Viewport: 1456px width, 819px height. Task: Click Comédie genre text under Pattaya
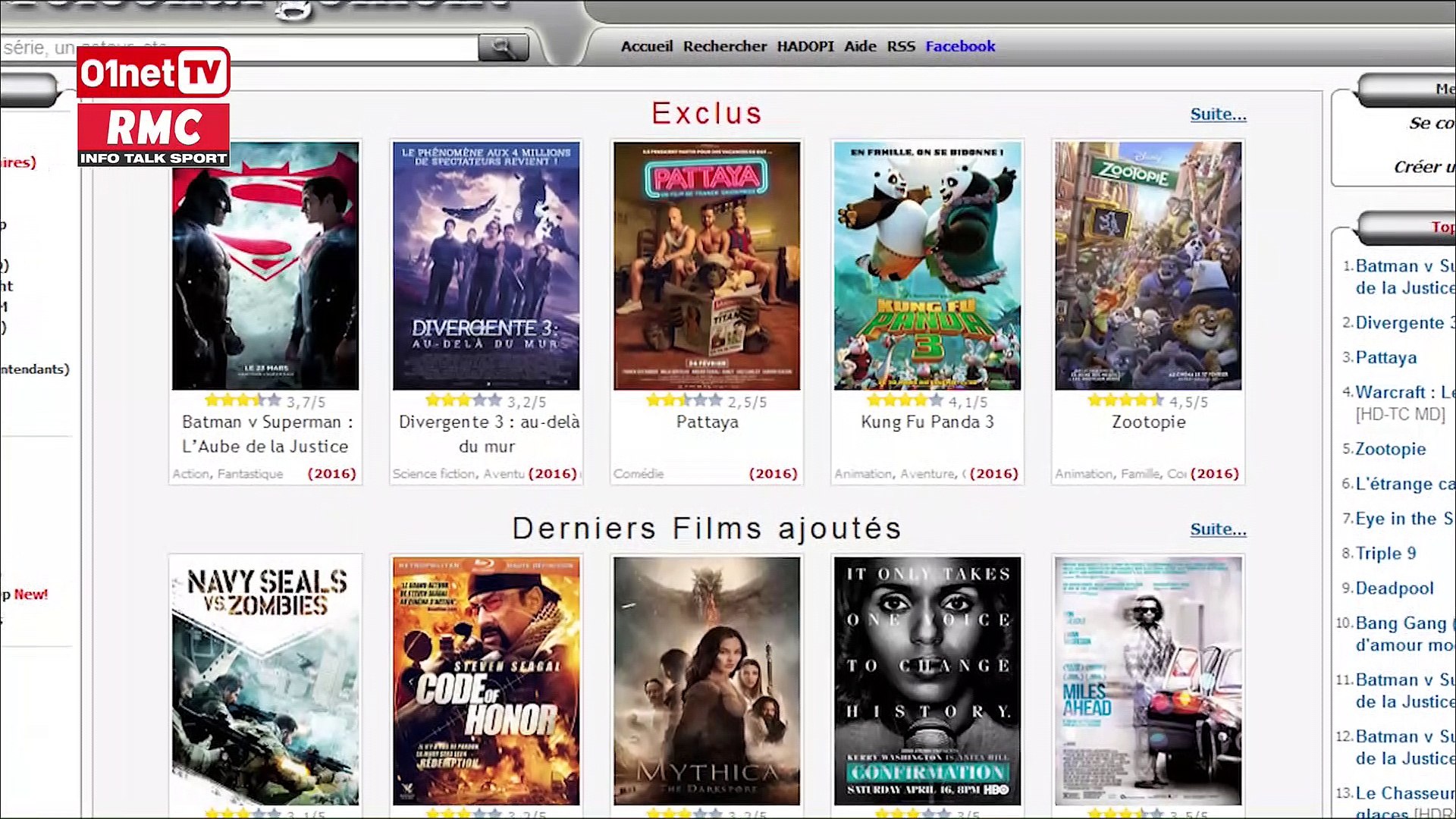point(639,474)
